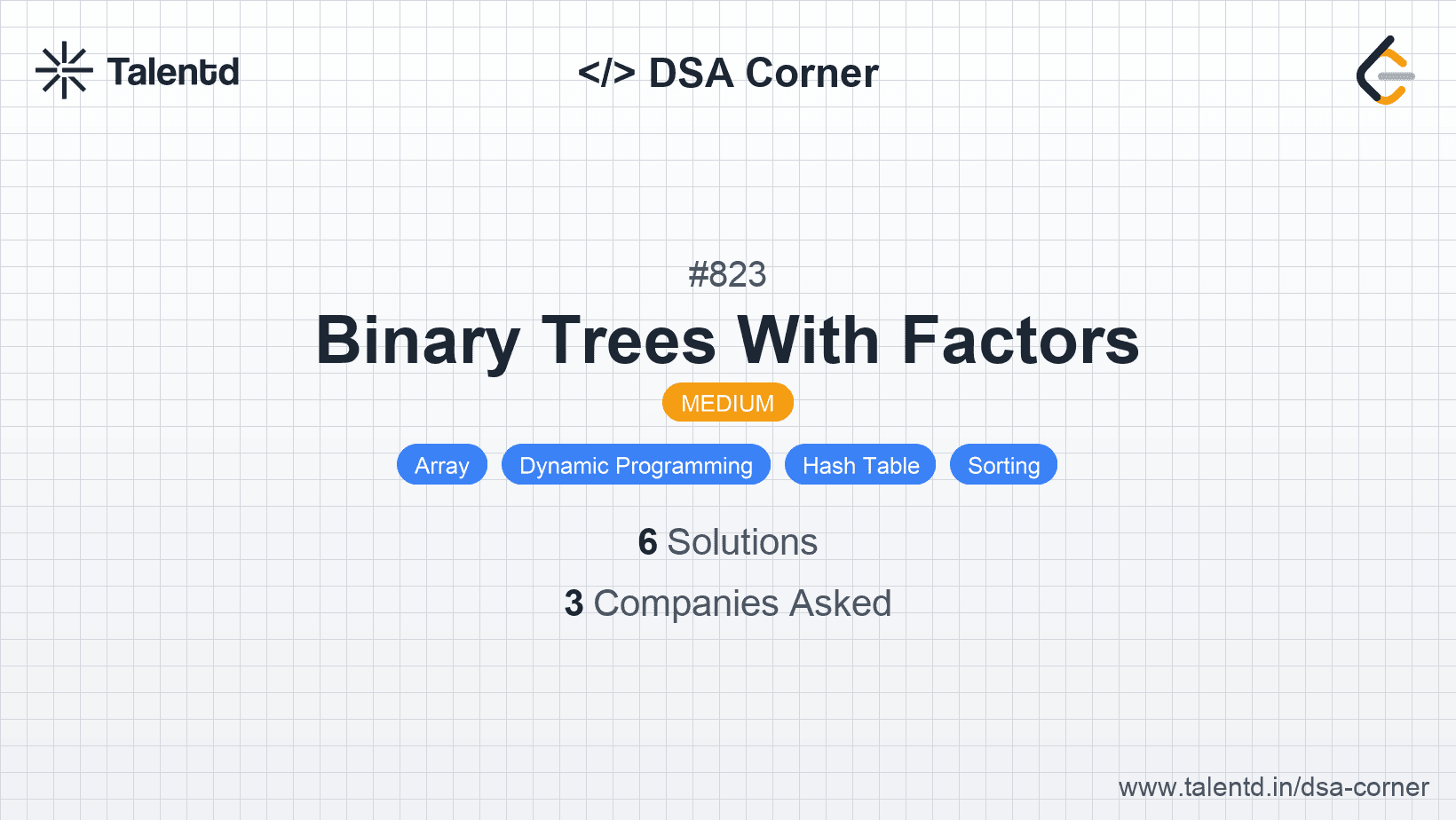1456x820 pixels.
Task: Choose the Hash Table topic tag
Action: tap(860, 465)
